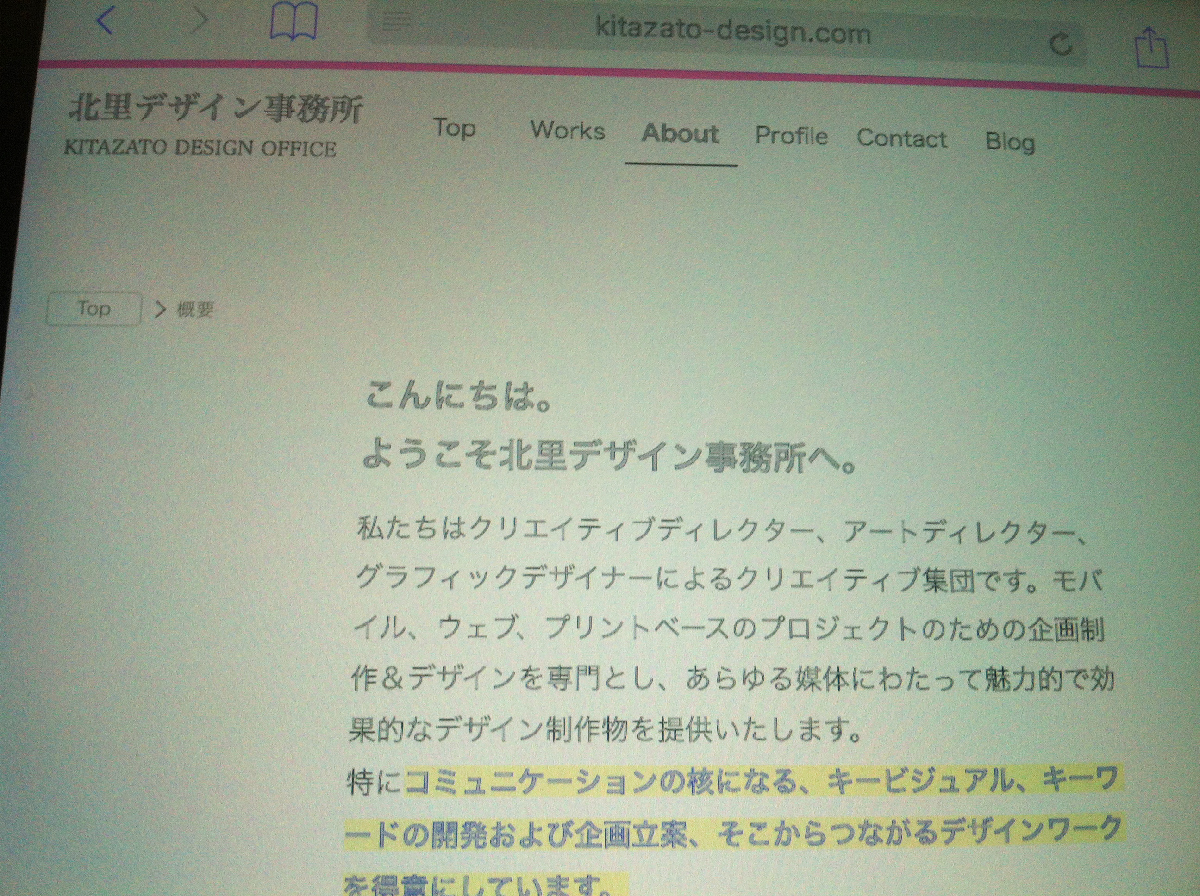Click the 北里デザイン事務所 site logo

pos(215,108)
